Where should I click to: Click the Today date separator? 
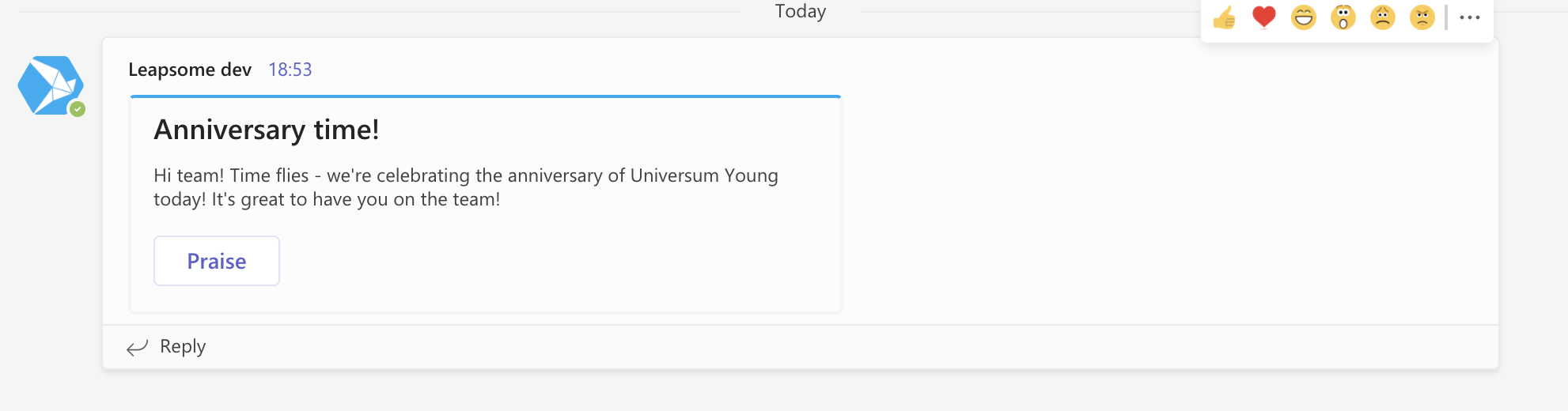click(801, 11)
